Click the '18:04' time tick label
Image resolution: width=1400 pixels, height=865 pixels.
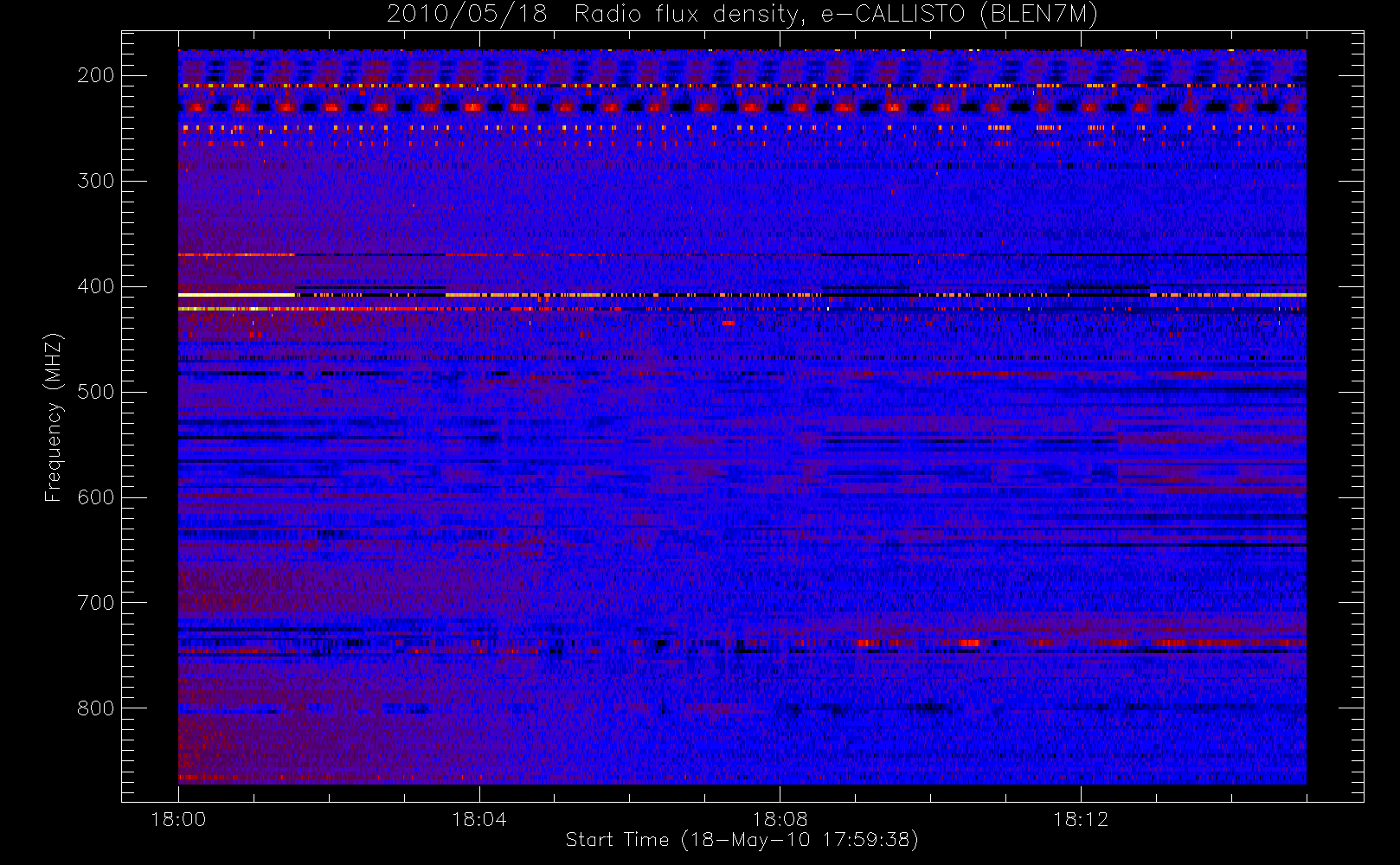pyautogui.click(x=479, y=819)
